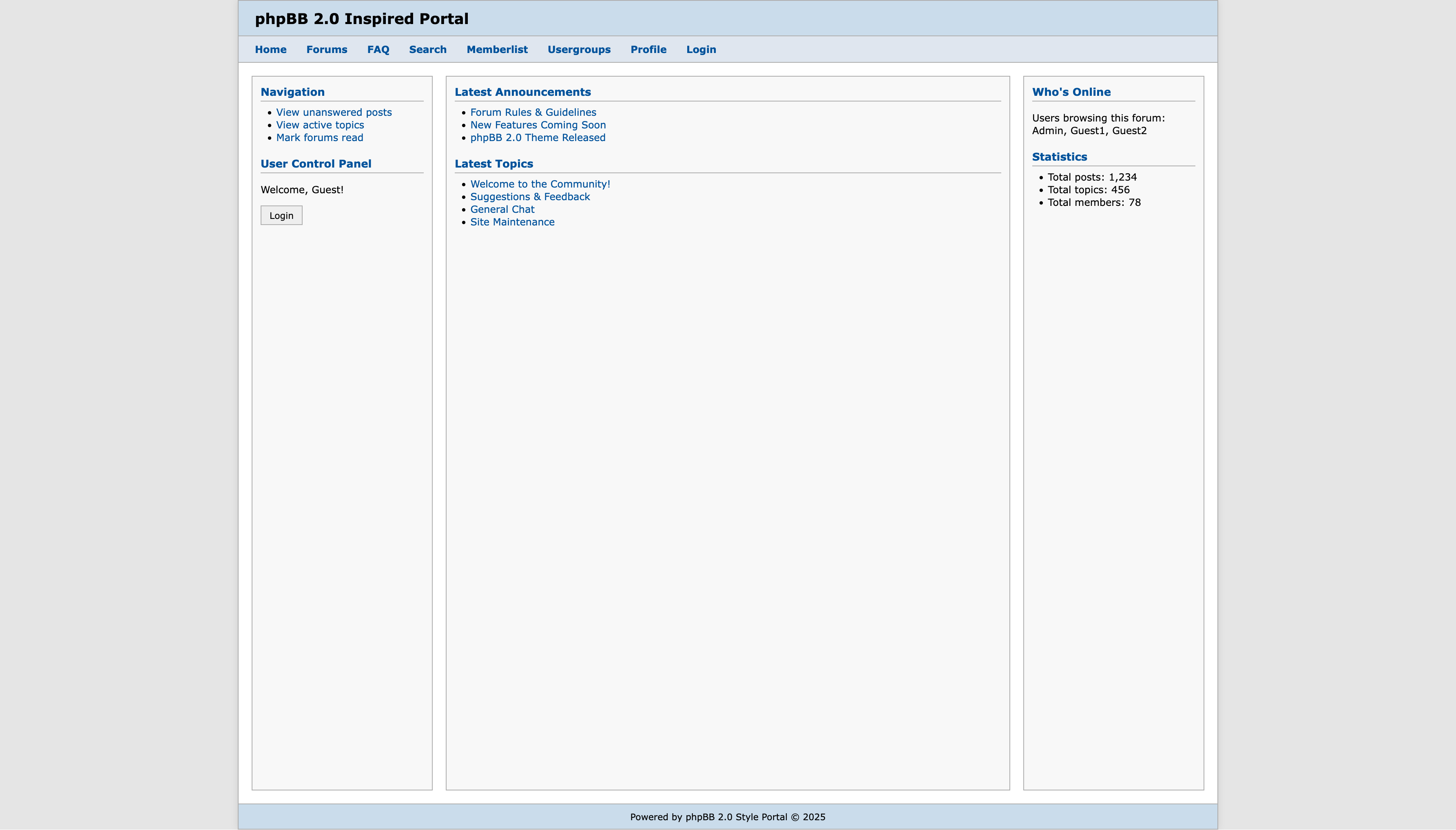This screenshot has width=1456, height=830.
Task: Click the phpBB 2.0 Inspired Portal title
Action: 361,19
